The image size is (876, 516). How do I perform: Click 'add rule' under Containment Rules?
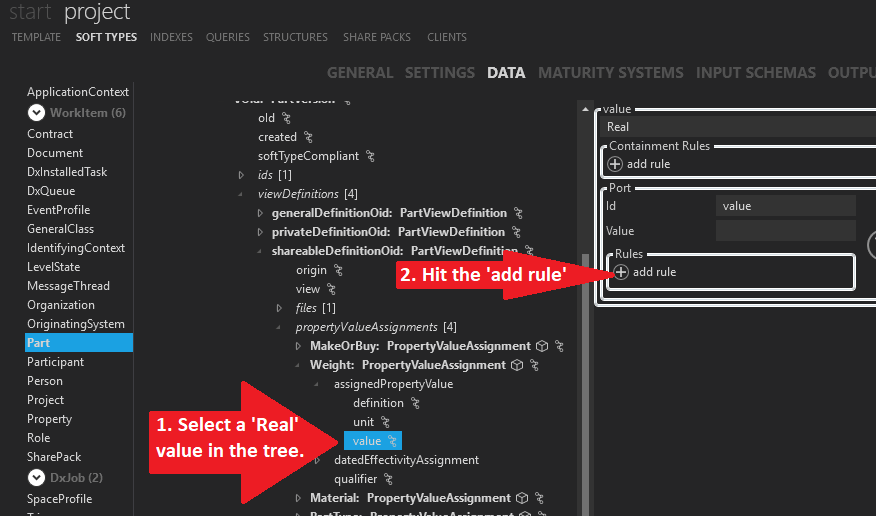[x=648, y=164]
